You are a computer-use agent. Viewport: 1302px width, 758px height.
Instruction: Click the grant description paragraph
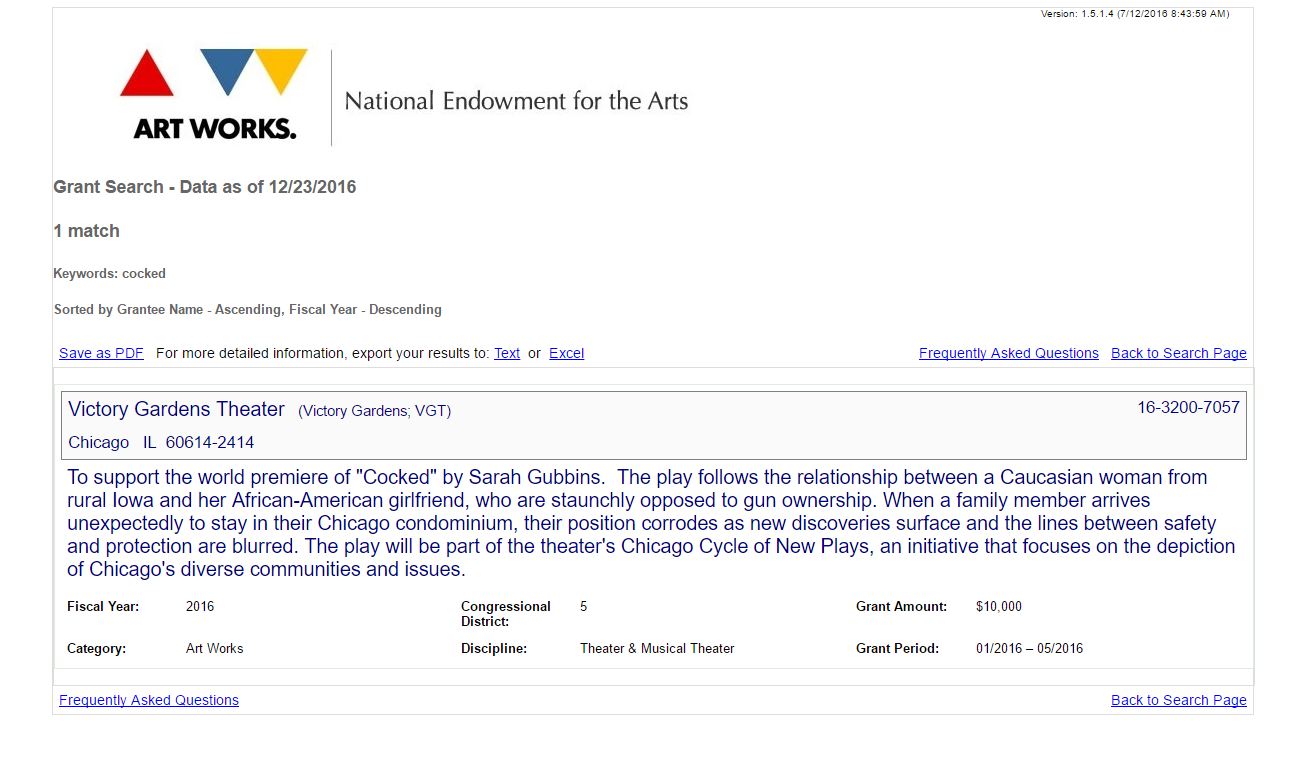pos(651,523)
